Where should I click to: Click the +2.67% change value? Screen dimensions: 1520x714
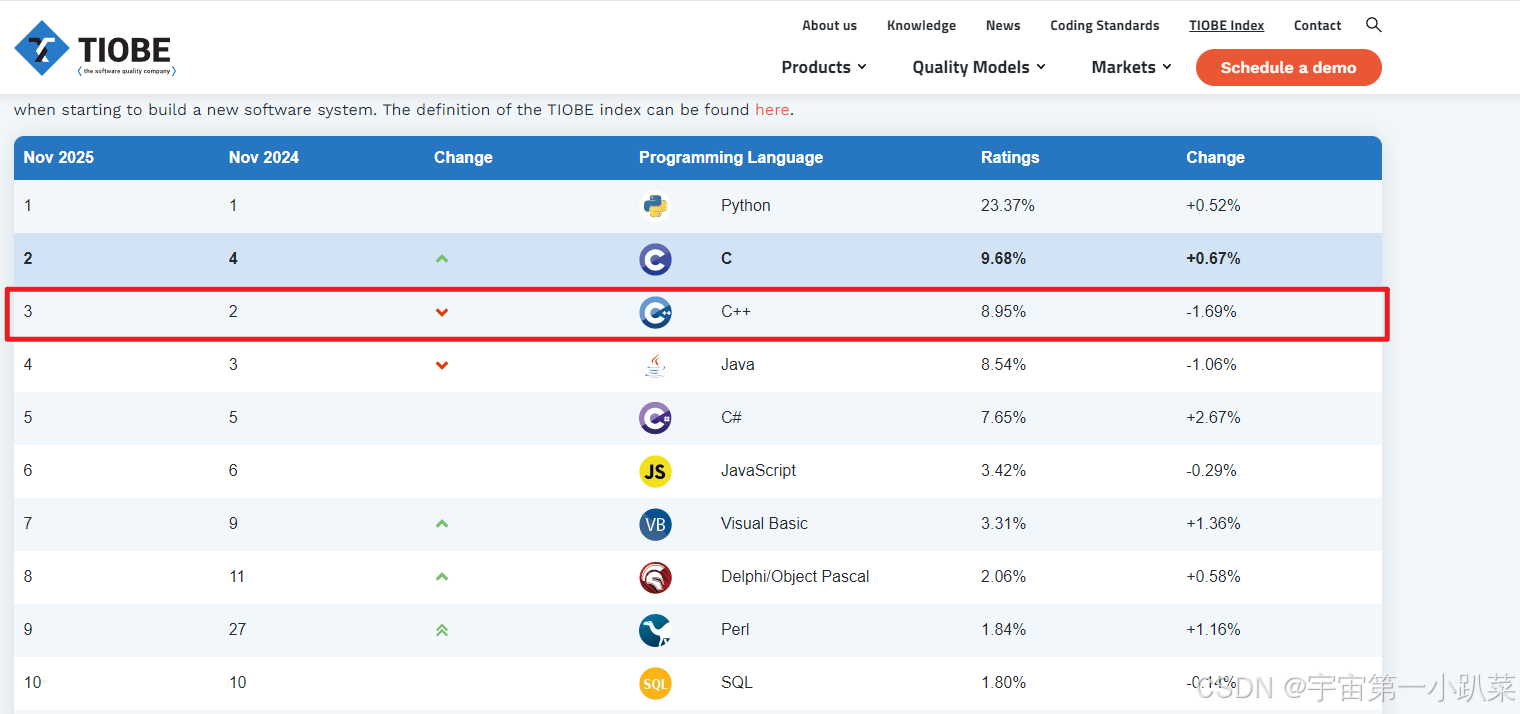point(1213,418)
